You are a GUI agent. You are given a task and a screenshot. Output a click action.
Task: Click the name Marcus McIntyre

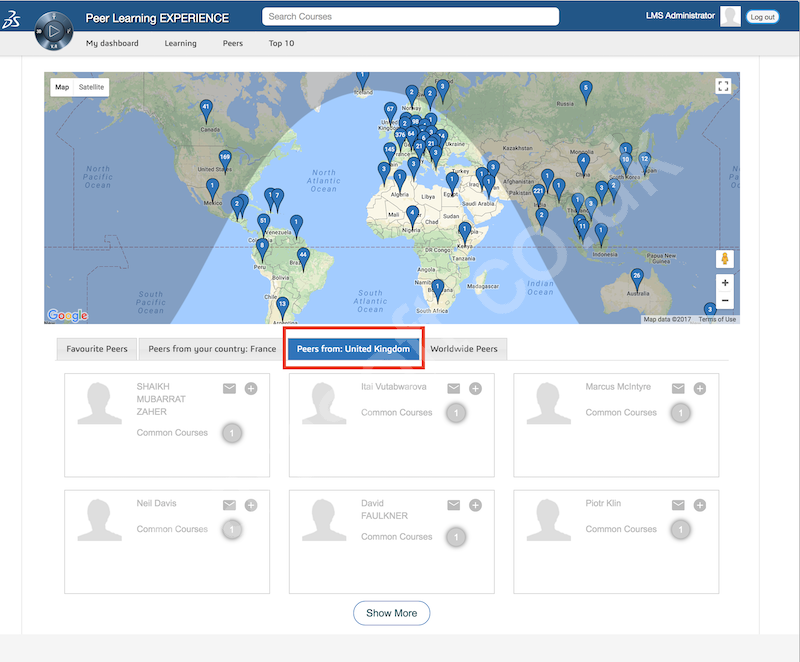tap(618, 387)
